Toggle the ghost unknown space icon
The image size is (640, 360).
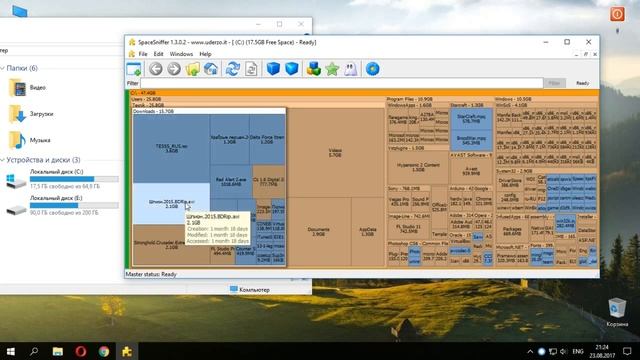[351, 69]
